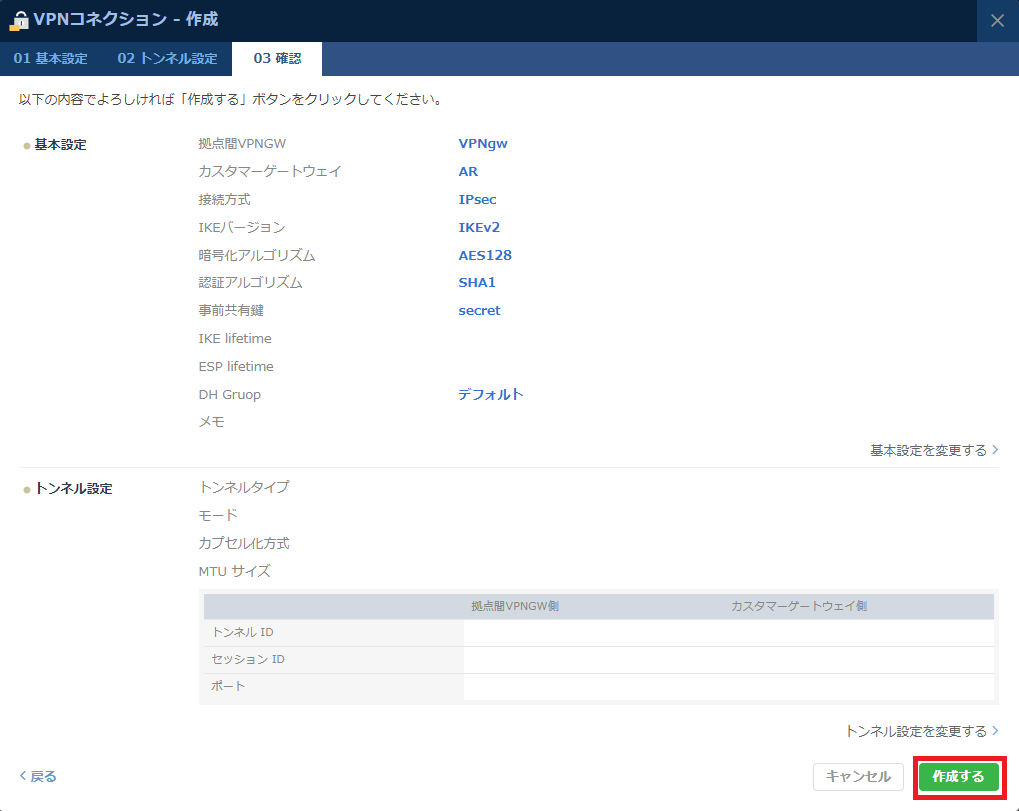Image resolution: width=1019 pixels, height=811 pixels.
Task: Click the SHA1 authentication algorithm value
Action: (x=477, y=283)
